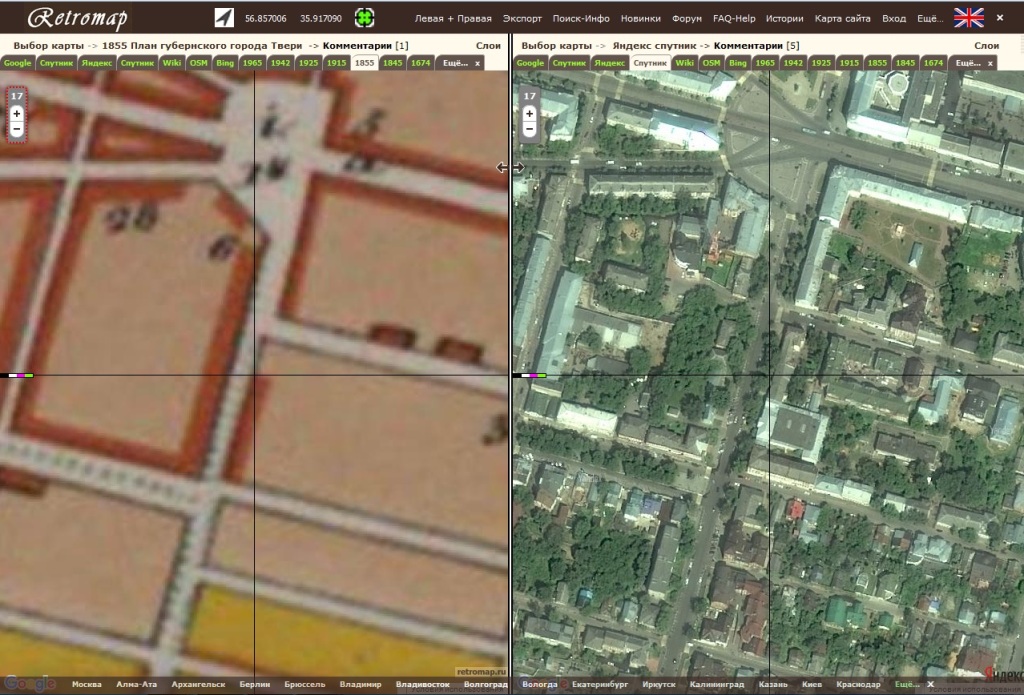Jump to Екатеринбург in city bar
The height and width of the screenshot is (695, 1024).
pos(600,684)
